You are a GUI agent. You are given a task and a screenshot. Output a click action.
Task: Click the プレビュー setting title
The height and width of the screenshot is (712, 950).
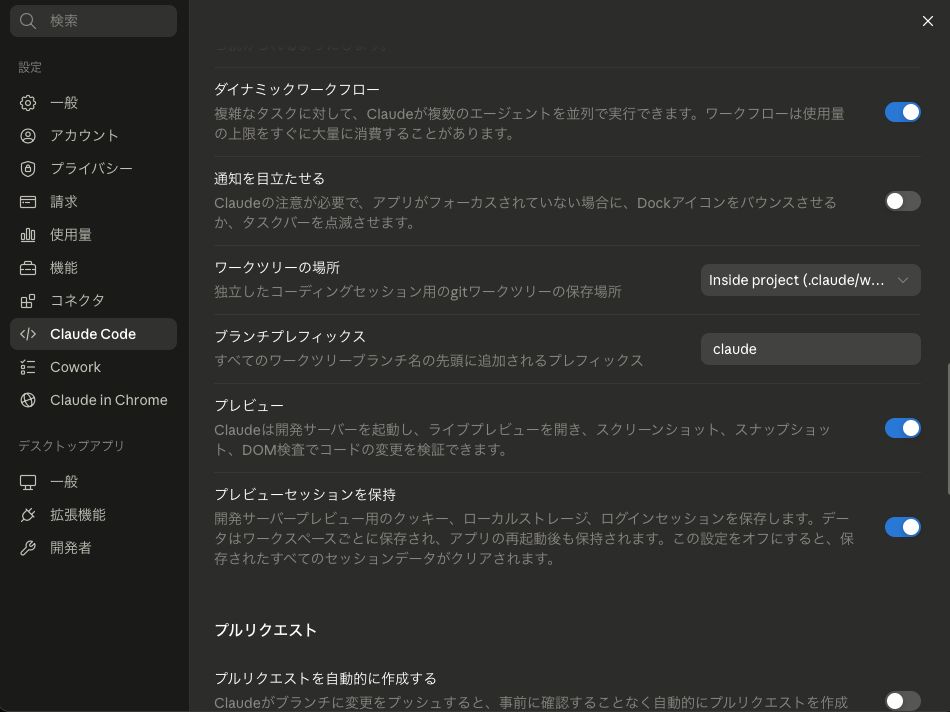pos(249,405)
